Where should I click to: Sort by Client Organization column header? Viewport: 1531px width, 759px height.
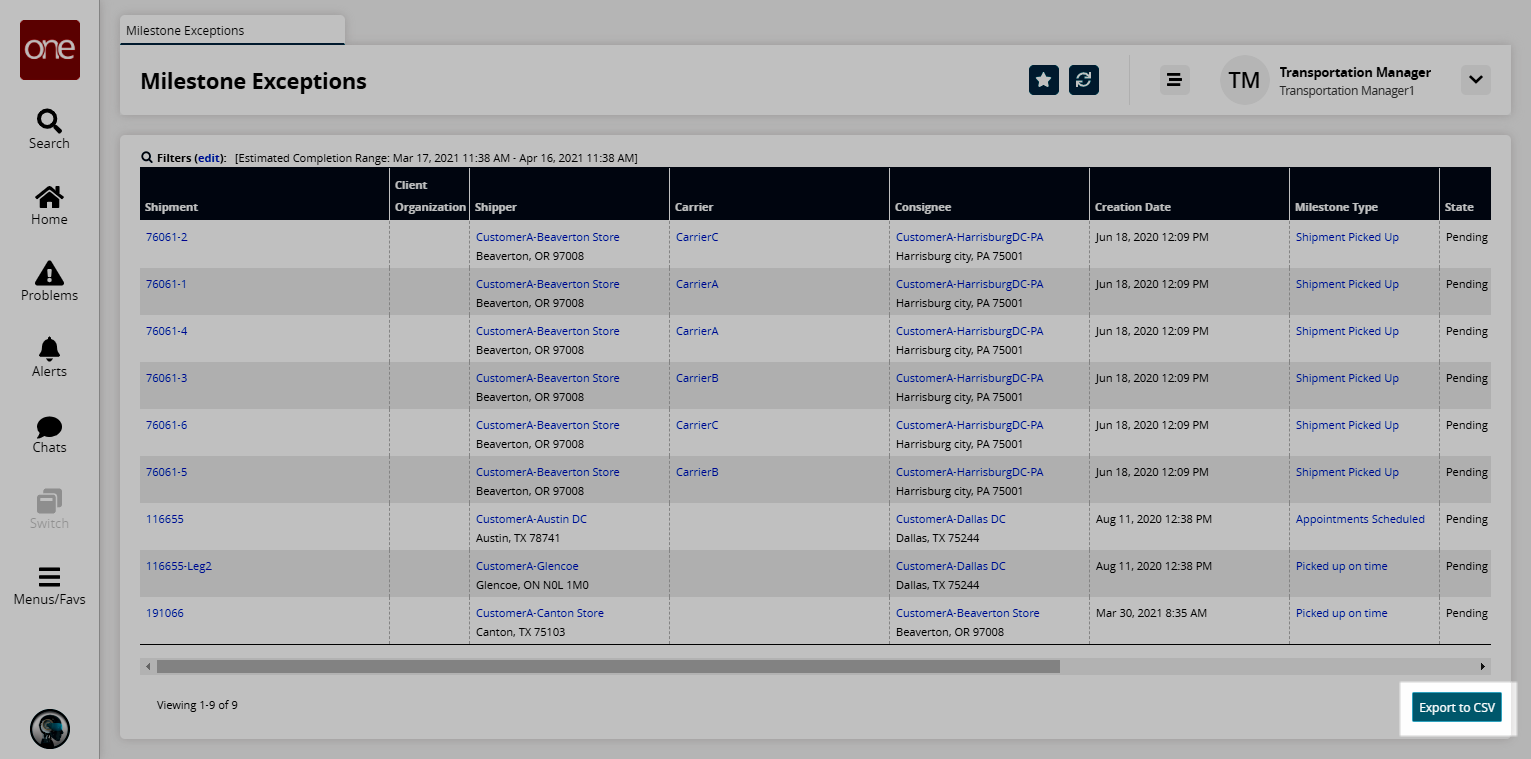(430, 194)
